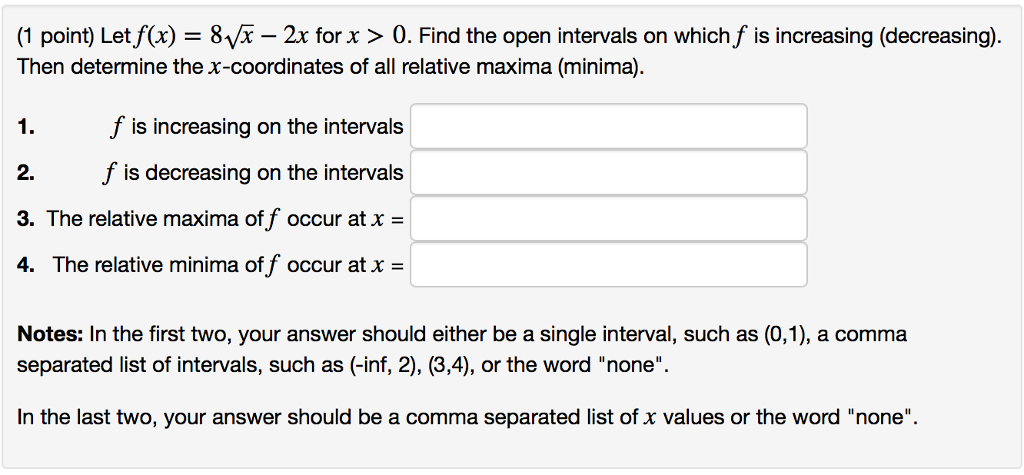Click the word "none" in the Notes paragraph
This screenshot has width=1024, height=475.
(x=629, y=363)
